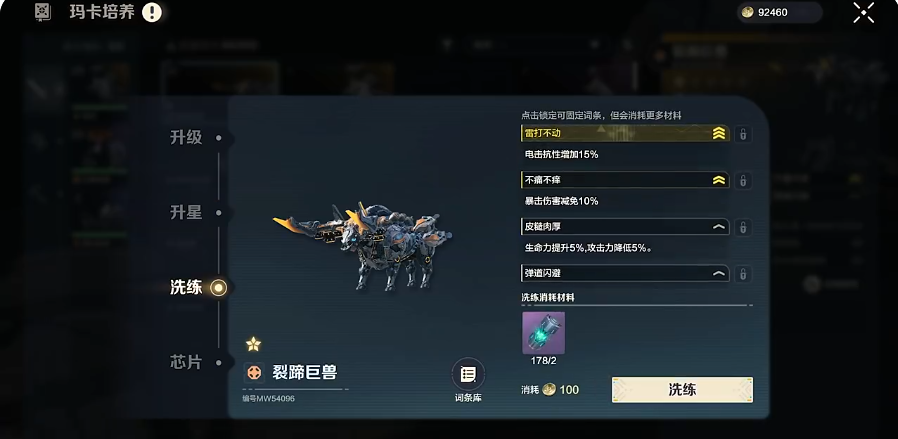Open the 芯片 tab
The height and width of the screenshot is (439, 898).
pos(186,362)
